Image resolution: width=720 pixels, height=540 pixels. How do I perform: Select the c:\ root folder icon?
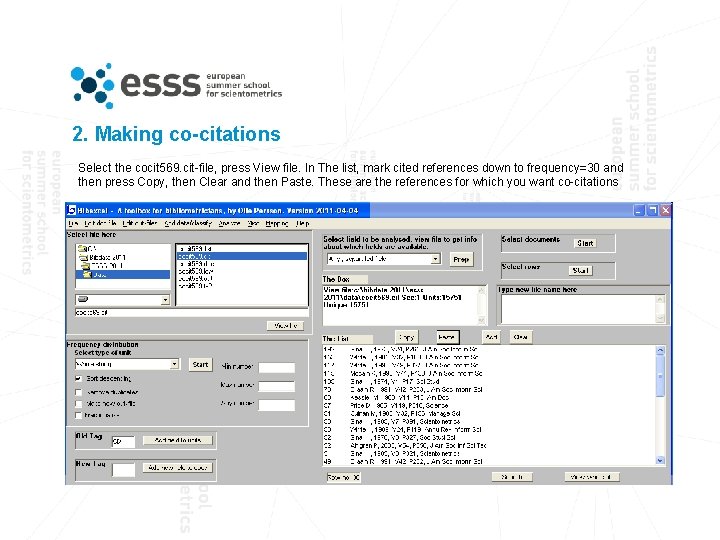coord(83,248)
